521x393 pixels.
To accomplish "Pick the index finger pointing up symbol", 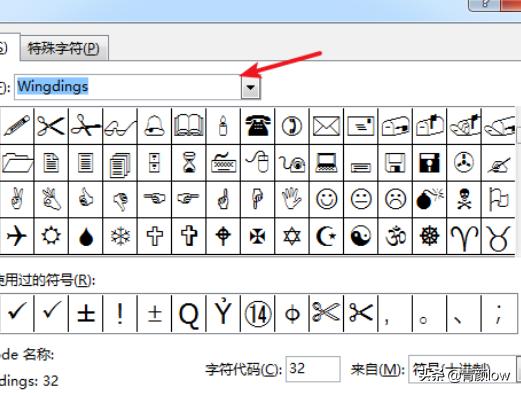I will click(x=223, y=199).
